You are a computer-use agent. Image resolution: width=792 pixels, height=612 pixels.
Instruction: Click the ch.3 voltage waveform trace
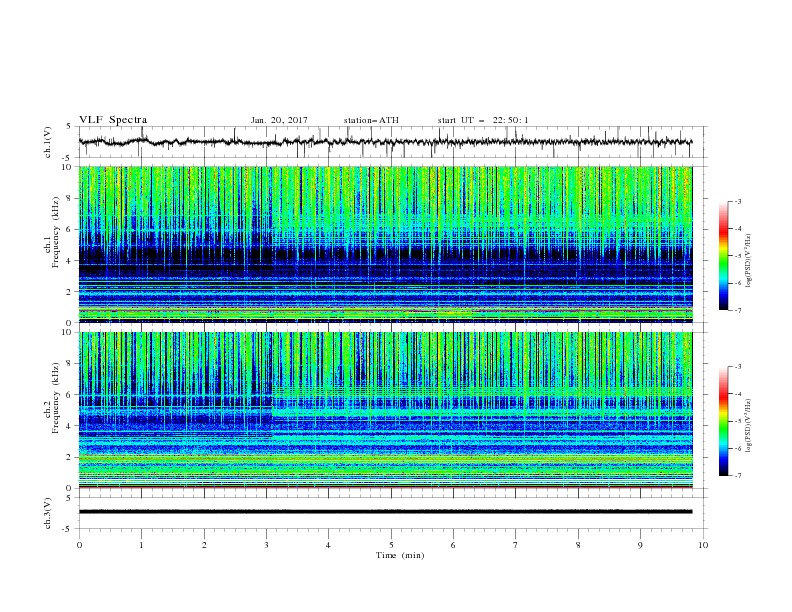click(385, 512)
